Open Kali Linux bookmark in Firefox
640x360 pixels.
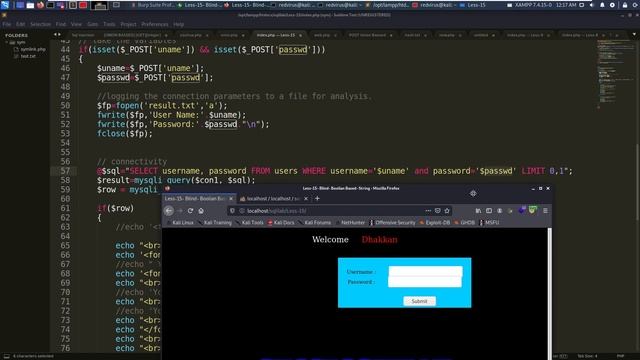(x=180, y=222)
